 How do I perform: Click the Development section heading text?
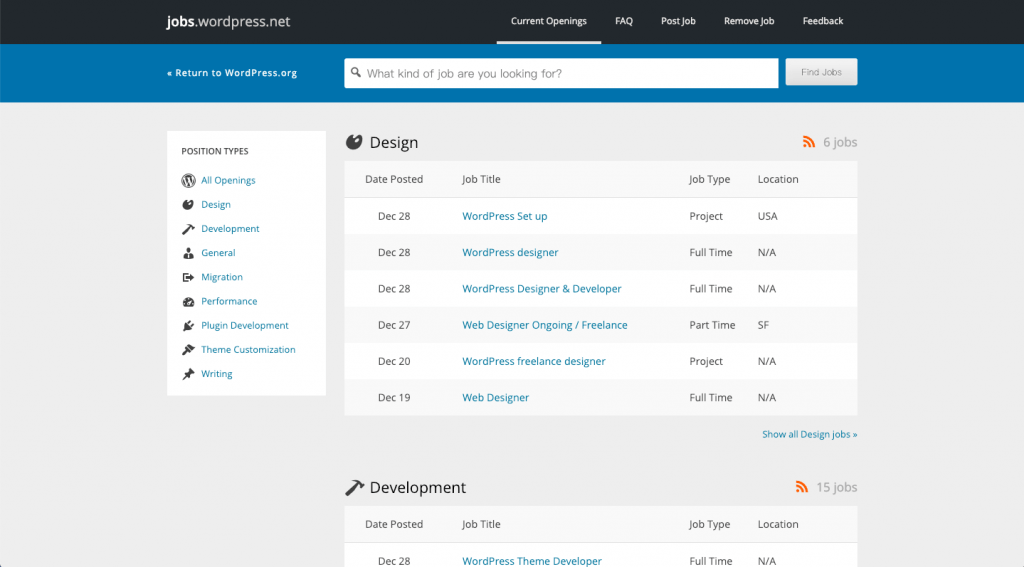point(417,487)
